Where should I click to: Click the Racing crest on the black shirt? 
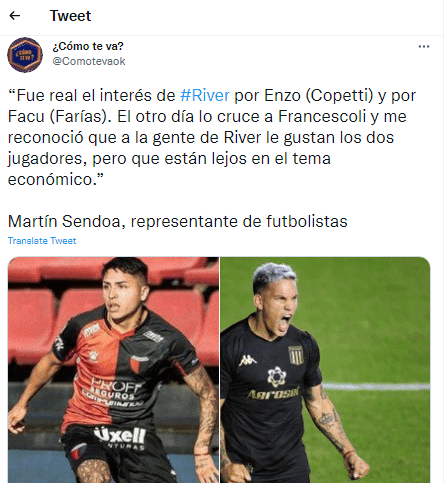tap(296, 355)
